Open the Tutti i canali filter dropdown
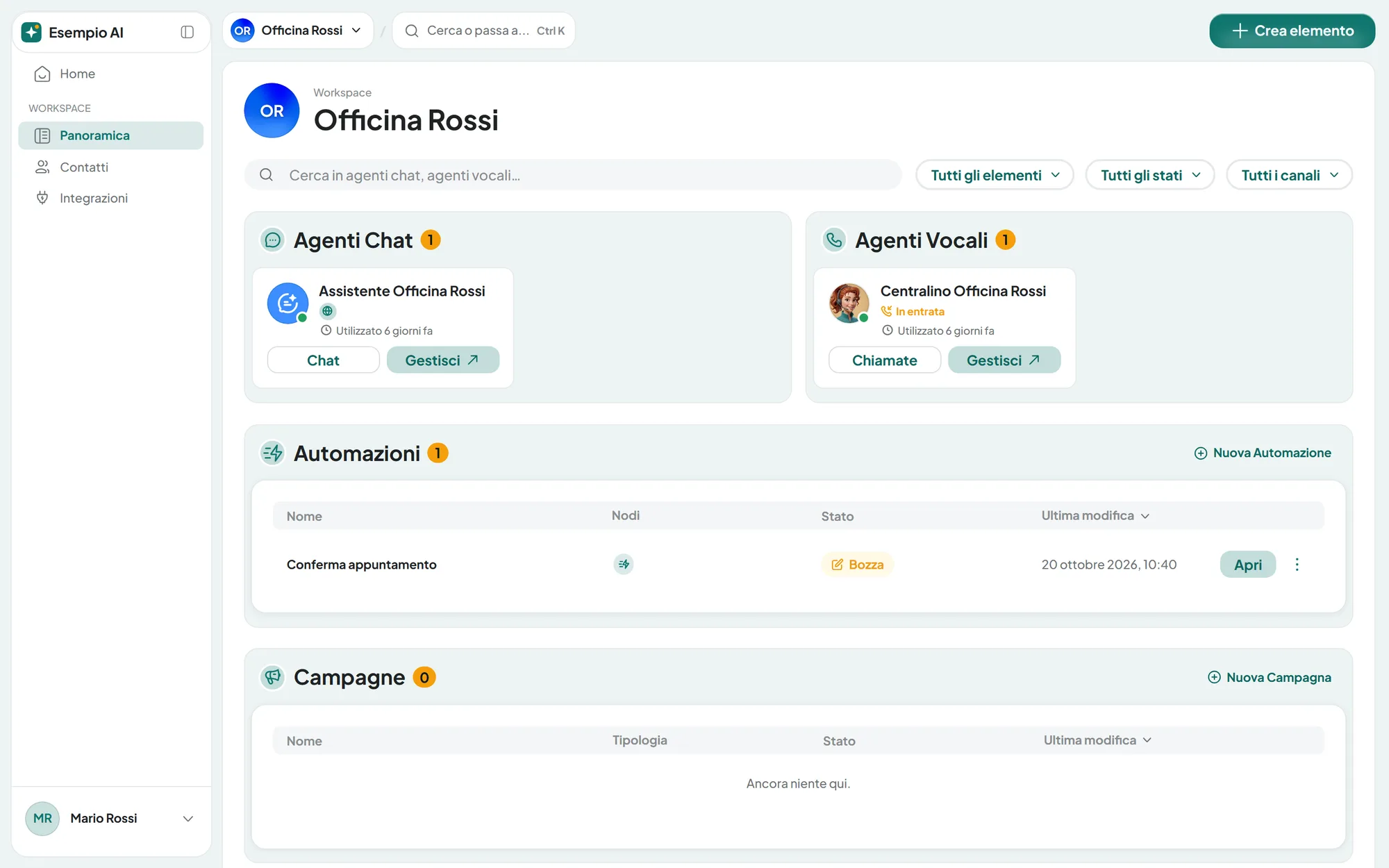The height and width of the screenshot is (868, 1389). point(1289,175)
